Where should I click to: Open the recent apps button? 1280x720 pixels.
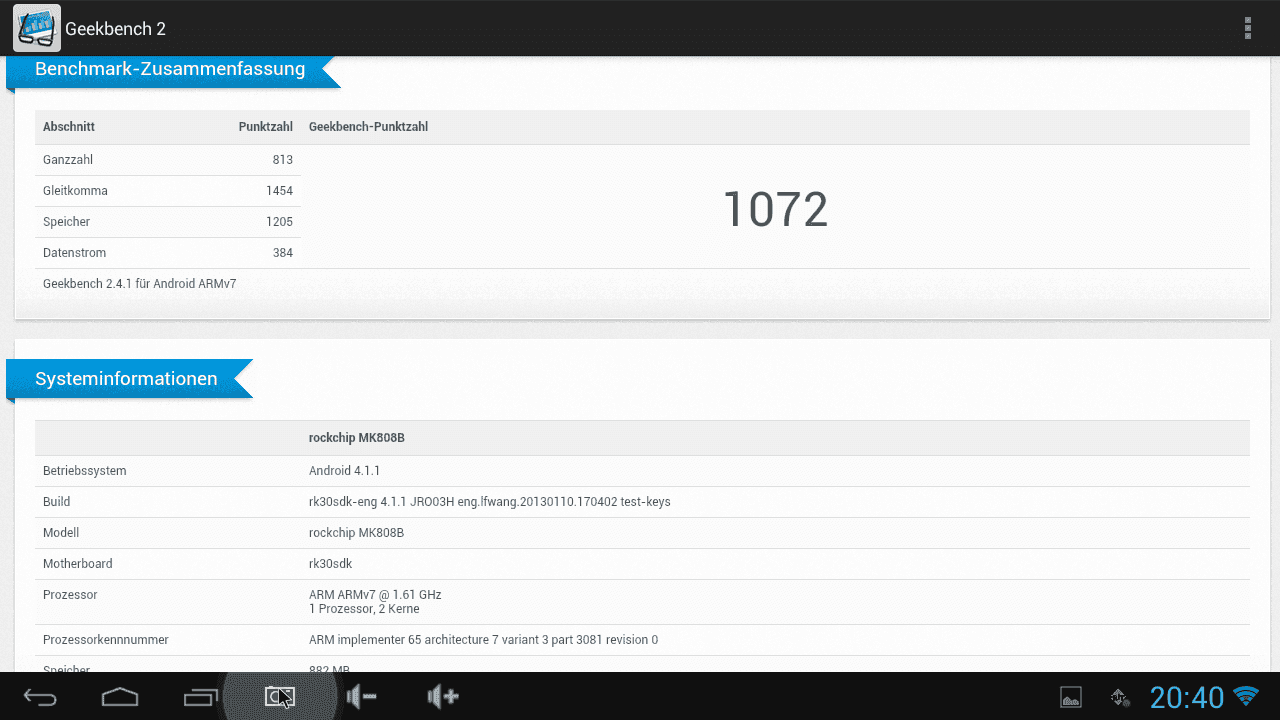coord(200,697)
